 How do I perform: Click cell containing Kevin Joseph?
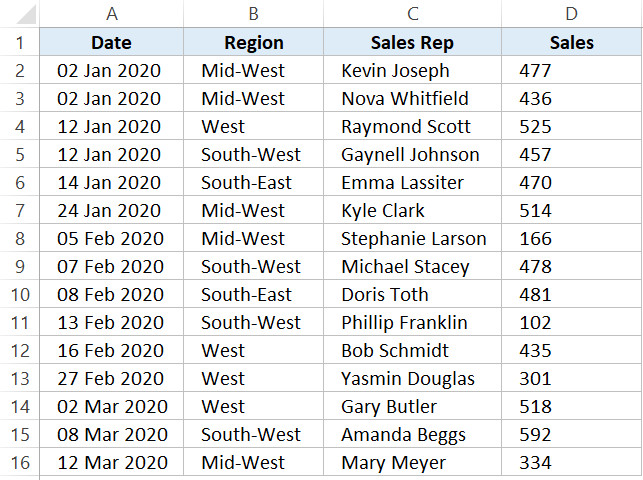point(412,71)
